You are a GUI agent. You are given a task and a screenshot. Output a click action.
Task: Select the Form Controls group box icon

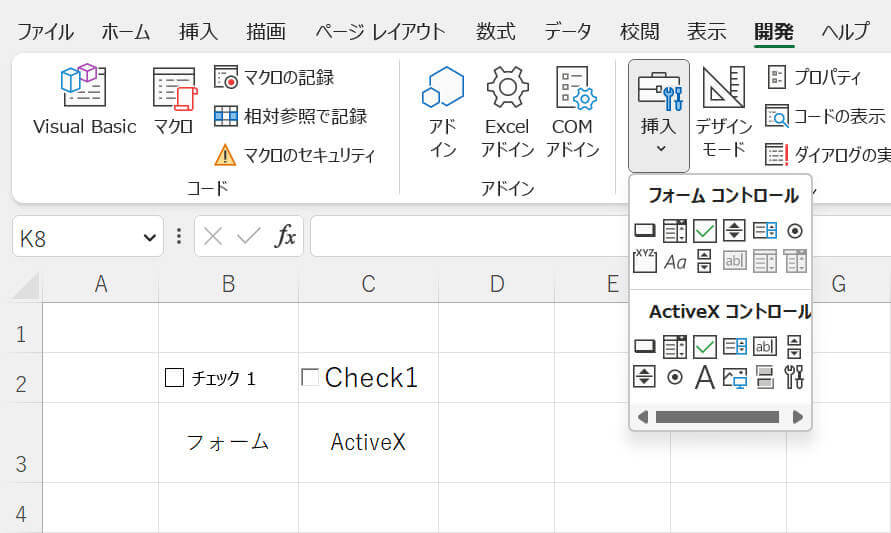tap(645, 261)
